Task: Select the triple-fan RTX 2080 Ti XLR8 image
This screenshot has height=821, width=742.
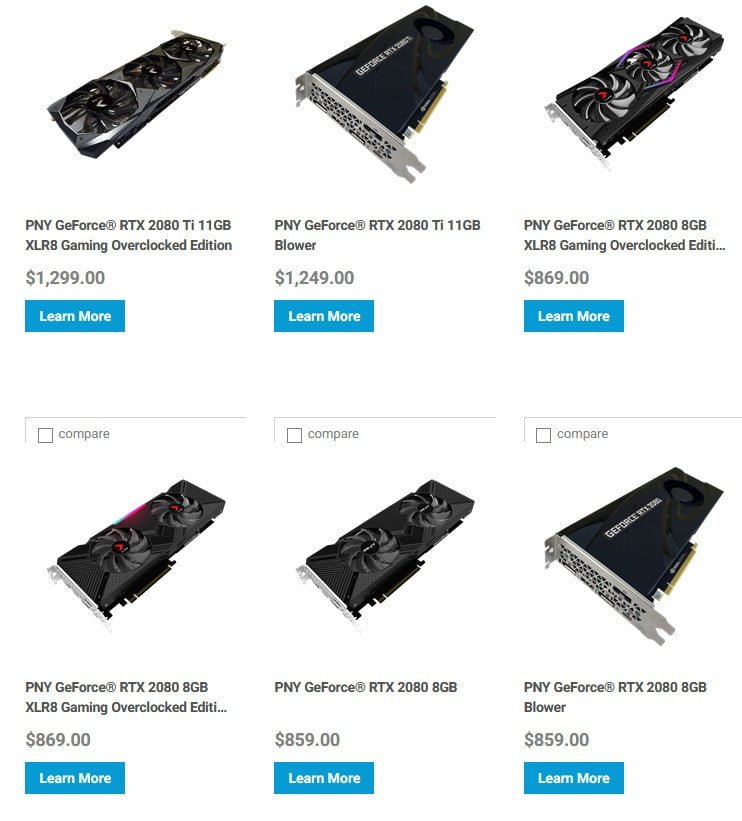Action: tap(137, 95)
